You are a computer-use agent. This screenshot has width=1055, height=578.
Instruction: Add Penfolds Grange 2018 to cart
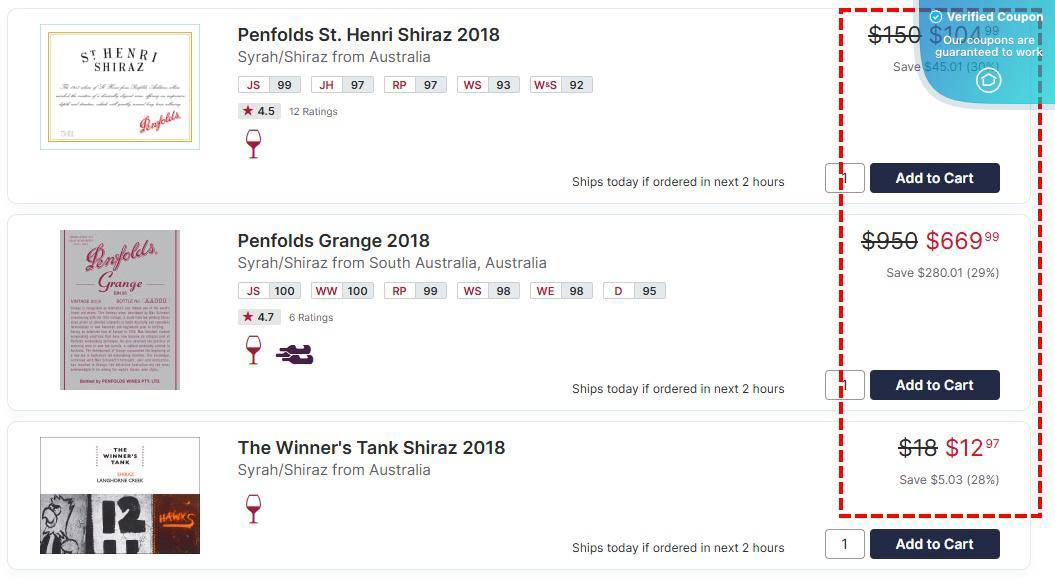[x=934, y=385]
